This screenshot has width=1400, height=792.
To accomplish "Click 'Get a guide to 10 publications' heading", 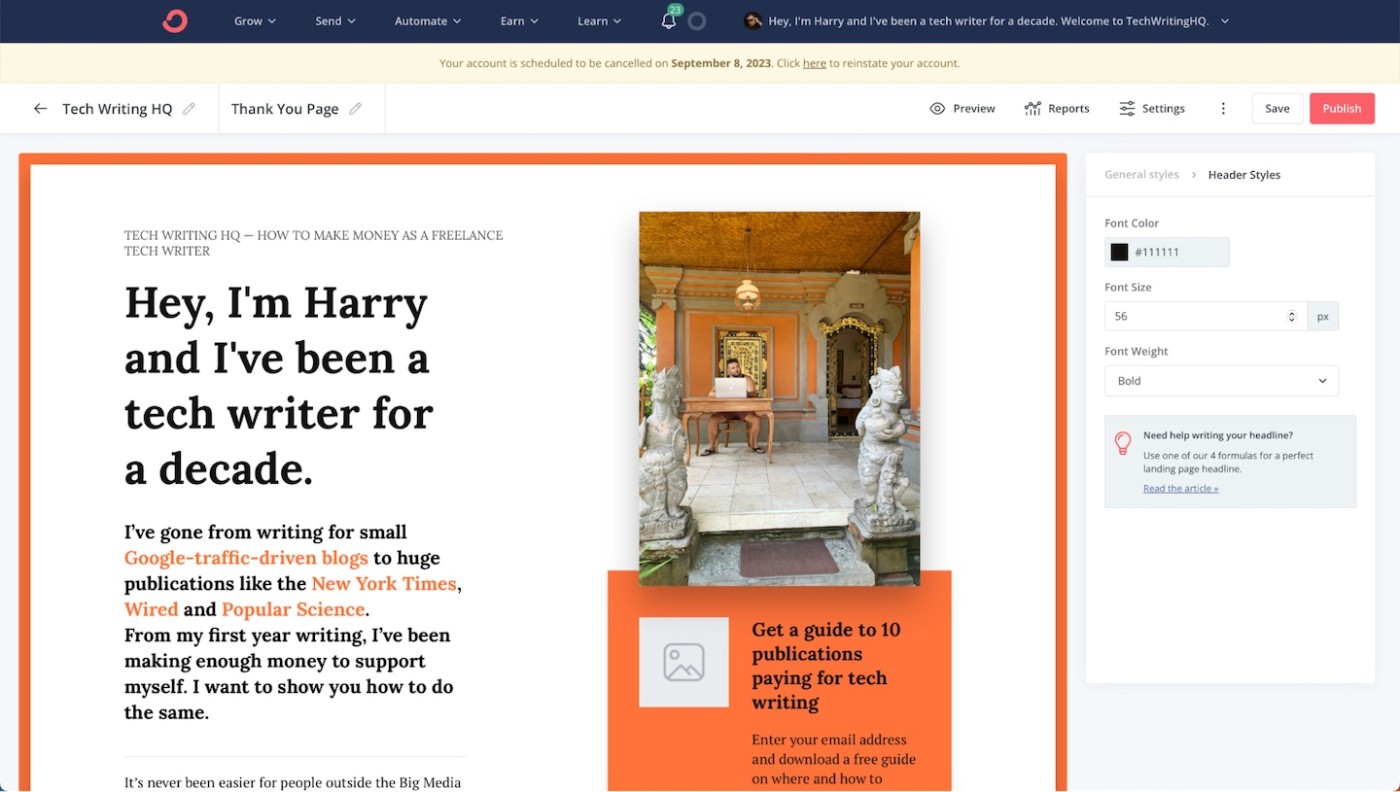I will (x=826, y=666).
